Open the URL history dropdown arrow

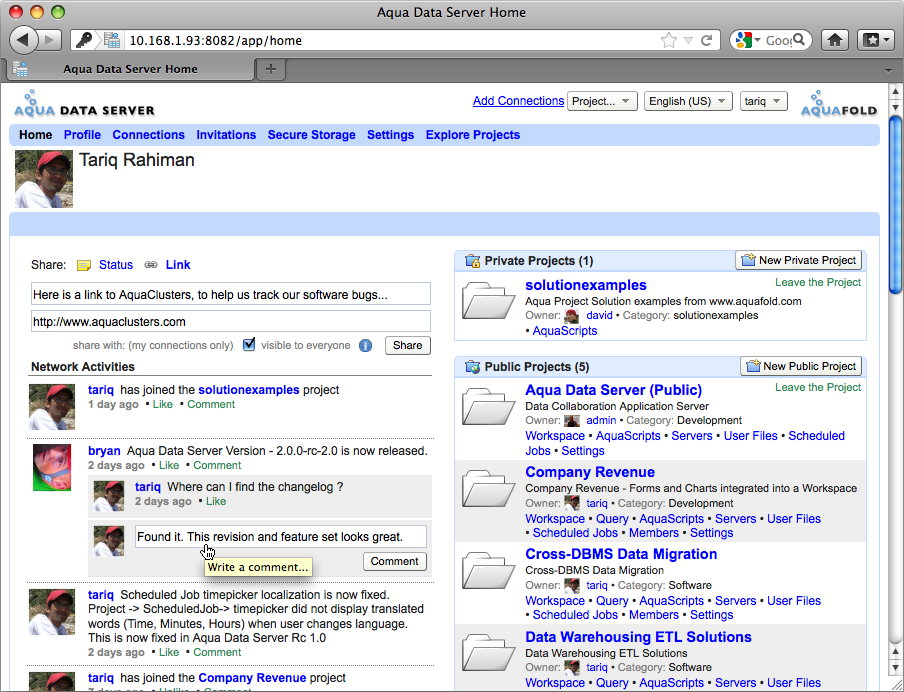(688, 40)
